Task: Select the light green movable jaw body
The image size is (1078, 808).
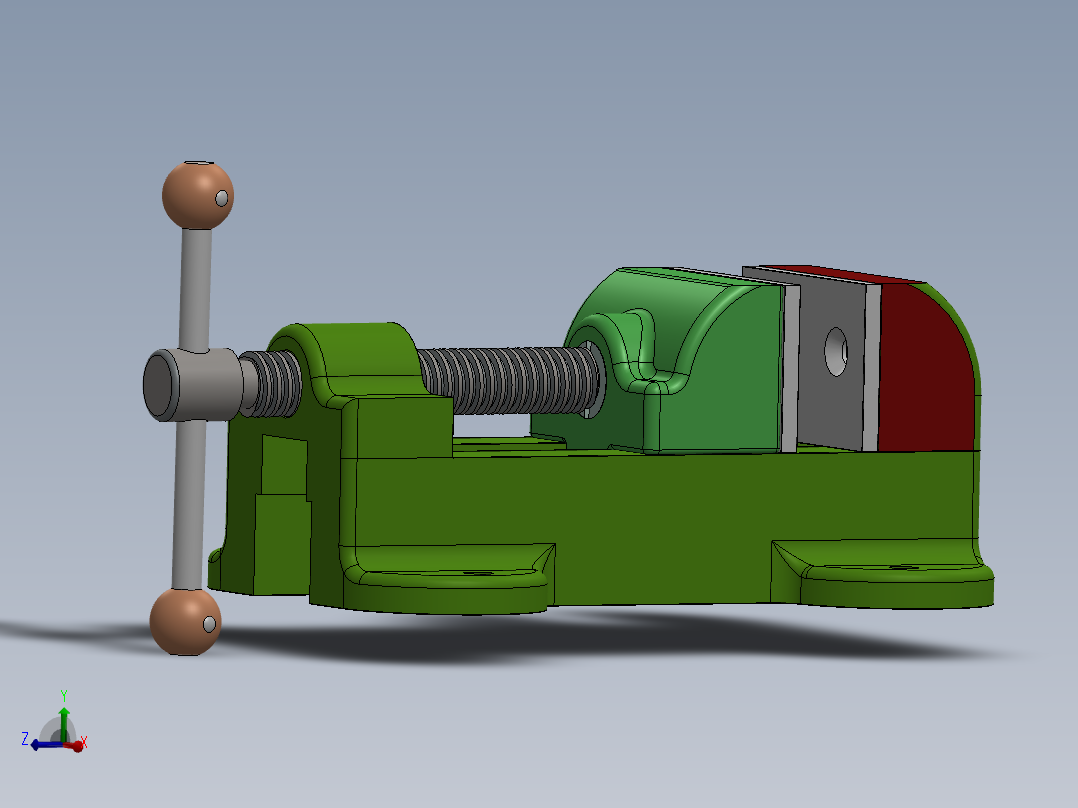Action: [715, 371]
